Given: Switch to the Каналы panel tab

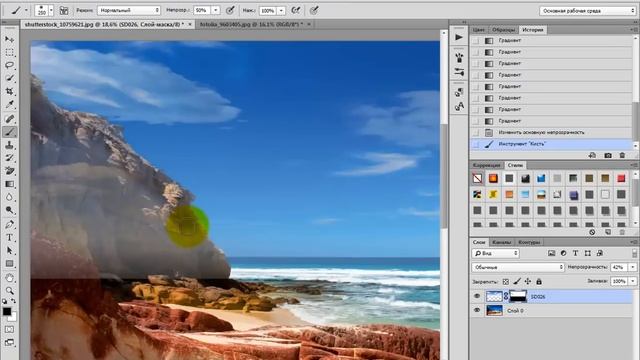Looking at the screenshot, I should tap(501, 242).
